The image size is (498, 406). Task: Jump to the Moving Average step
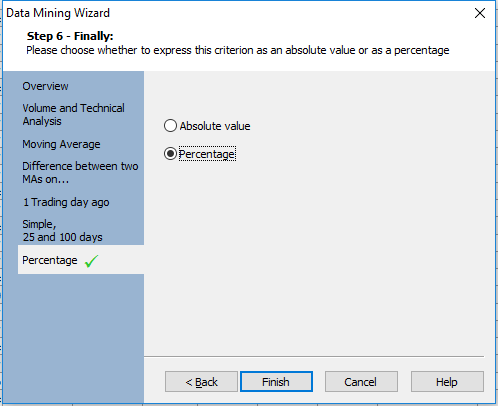(x=61, y=144)
